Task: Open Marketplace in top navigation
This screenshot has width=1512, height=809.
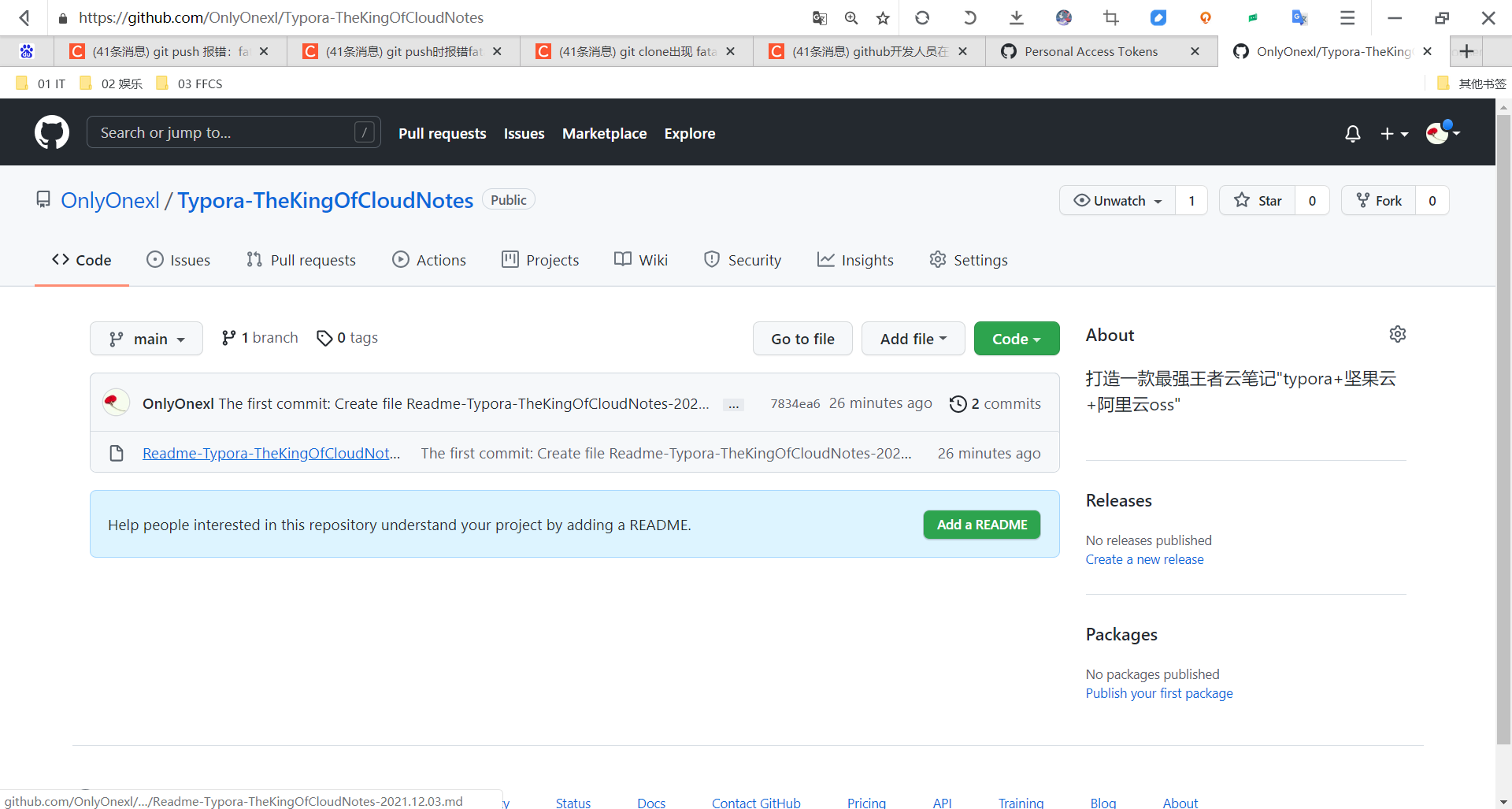Action: click(604, 133)
